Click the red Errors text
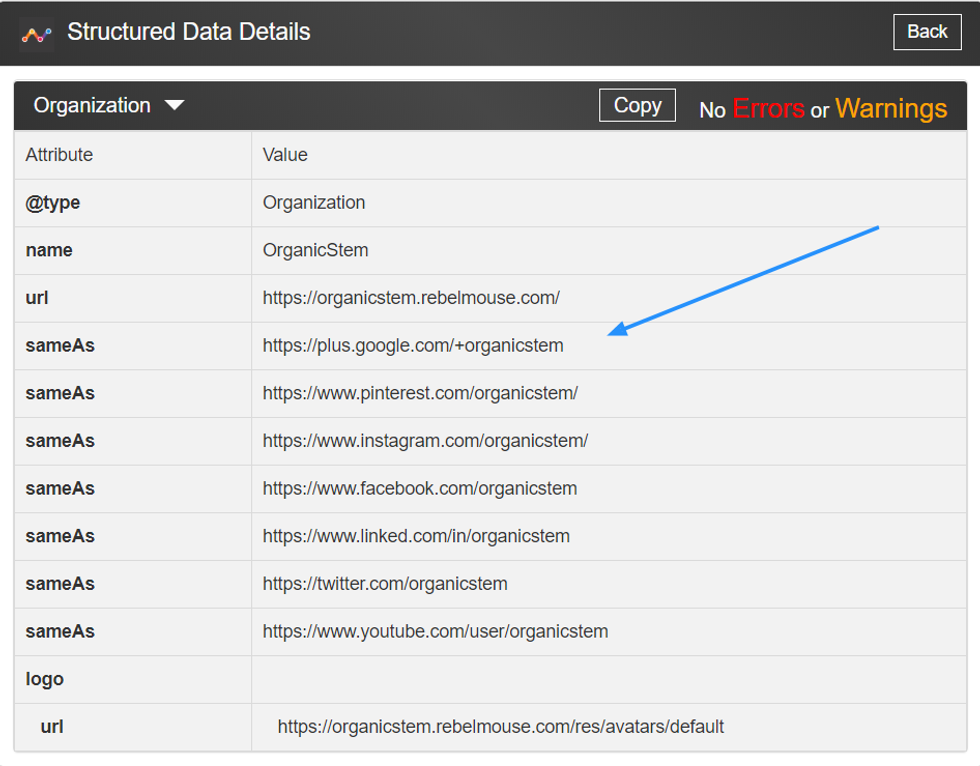Viewport: 980px width, 766px height. [768, 109]
